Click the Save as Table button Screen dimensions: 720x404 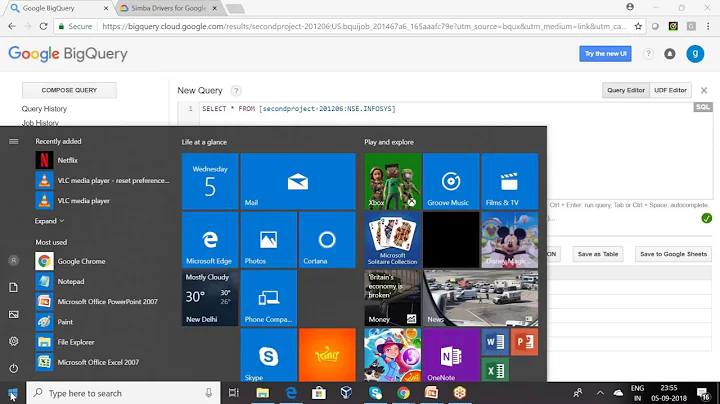pos(598,254)
